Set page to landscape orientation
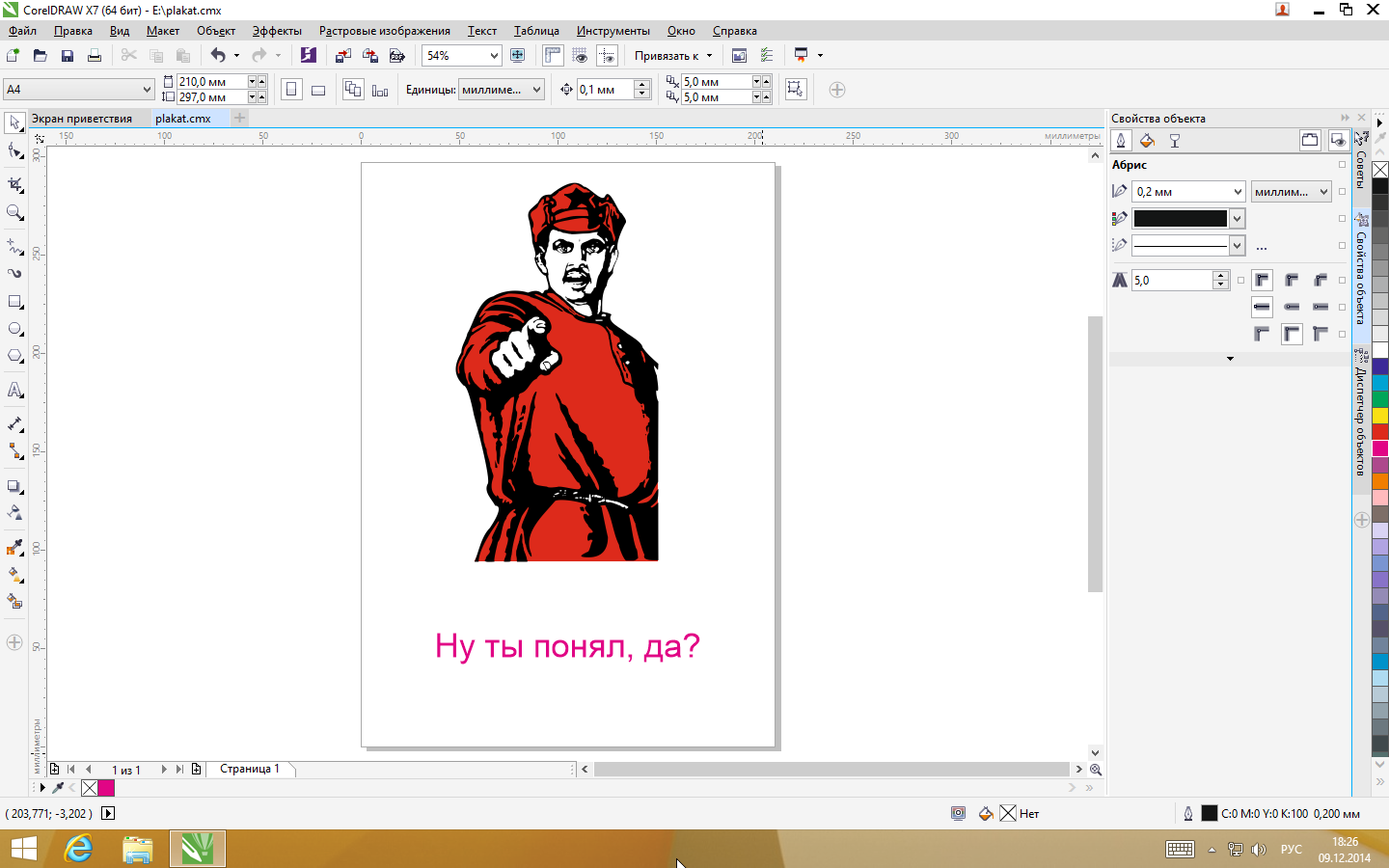Image resolution: width=1389 pixels, height=868 pixels. [318, 90]
